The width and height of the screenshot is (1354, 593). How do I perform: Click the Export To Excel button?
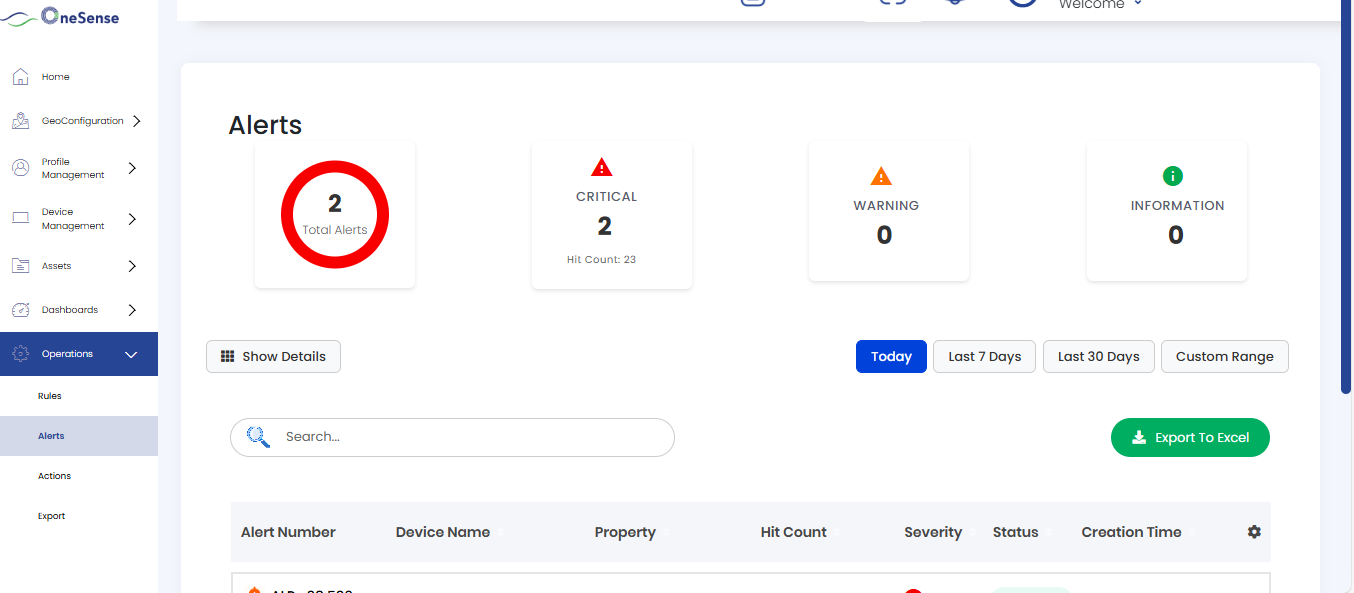1190,437
